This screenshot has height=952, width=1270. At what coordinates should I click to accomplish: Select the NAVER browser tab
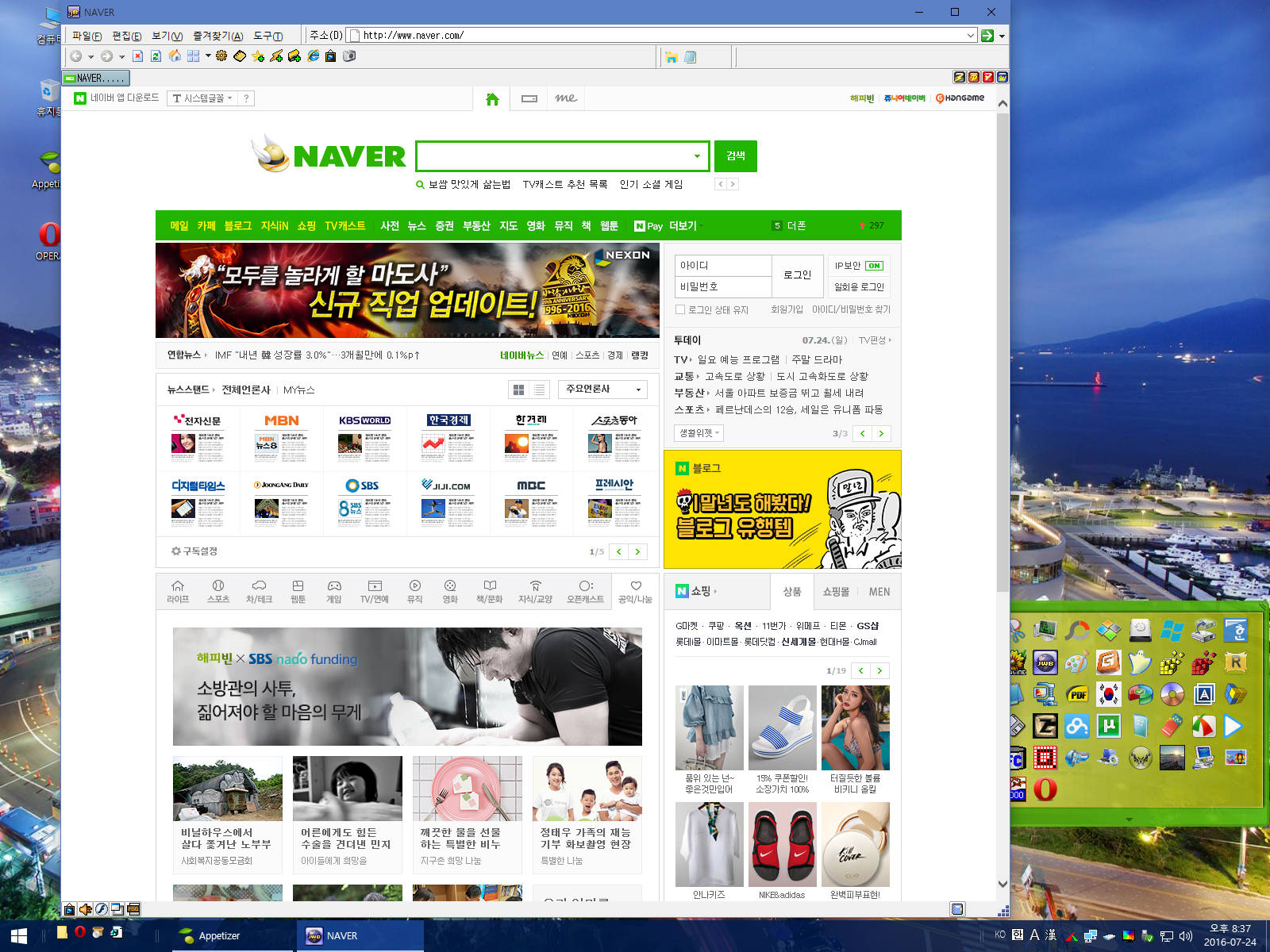pyautogui.click(x=96, y=78)
